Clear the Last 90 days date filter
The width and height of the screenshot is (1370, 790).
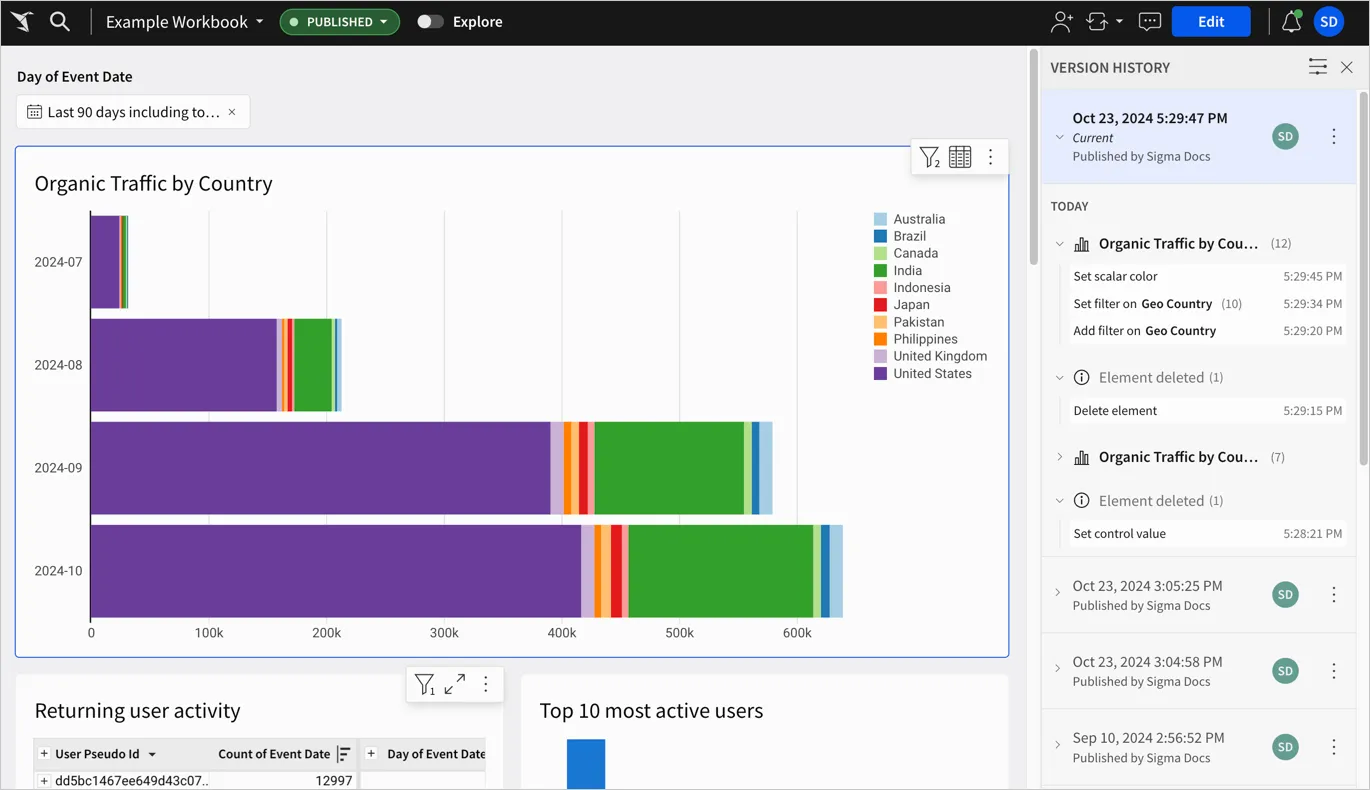232,112
